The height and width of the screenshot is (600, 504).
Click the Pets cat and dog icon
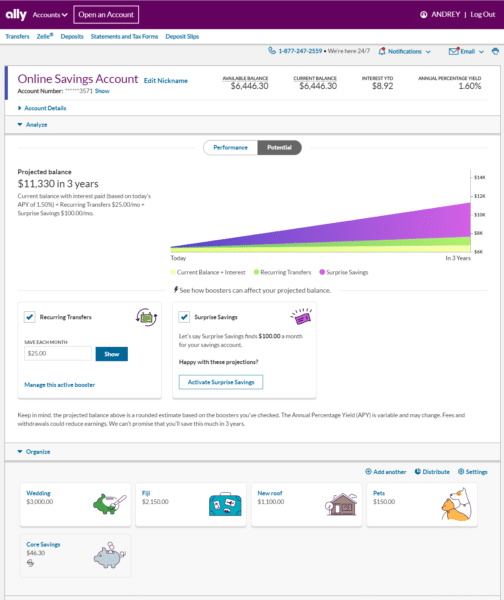[x=457, y=504]
